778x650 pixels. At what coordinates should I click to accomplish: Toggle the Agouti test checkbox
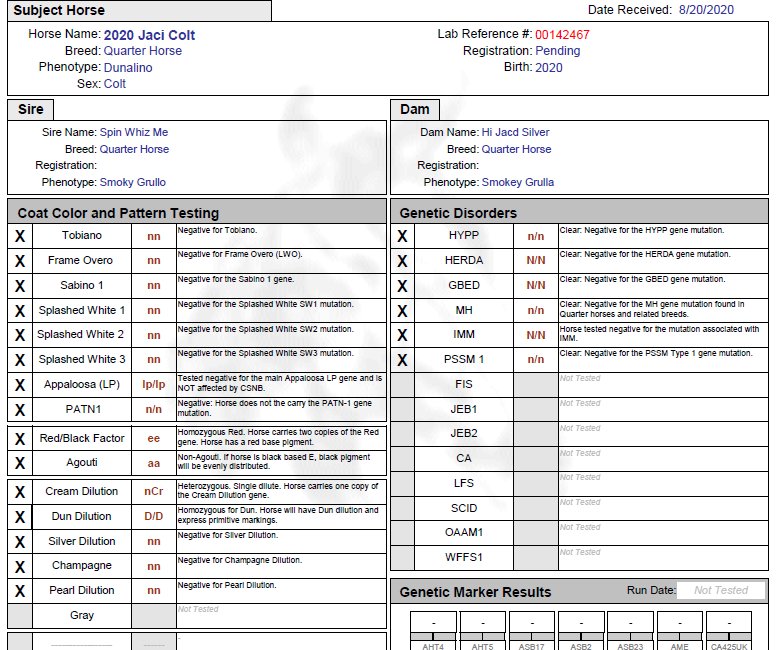point(20,463)
